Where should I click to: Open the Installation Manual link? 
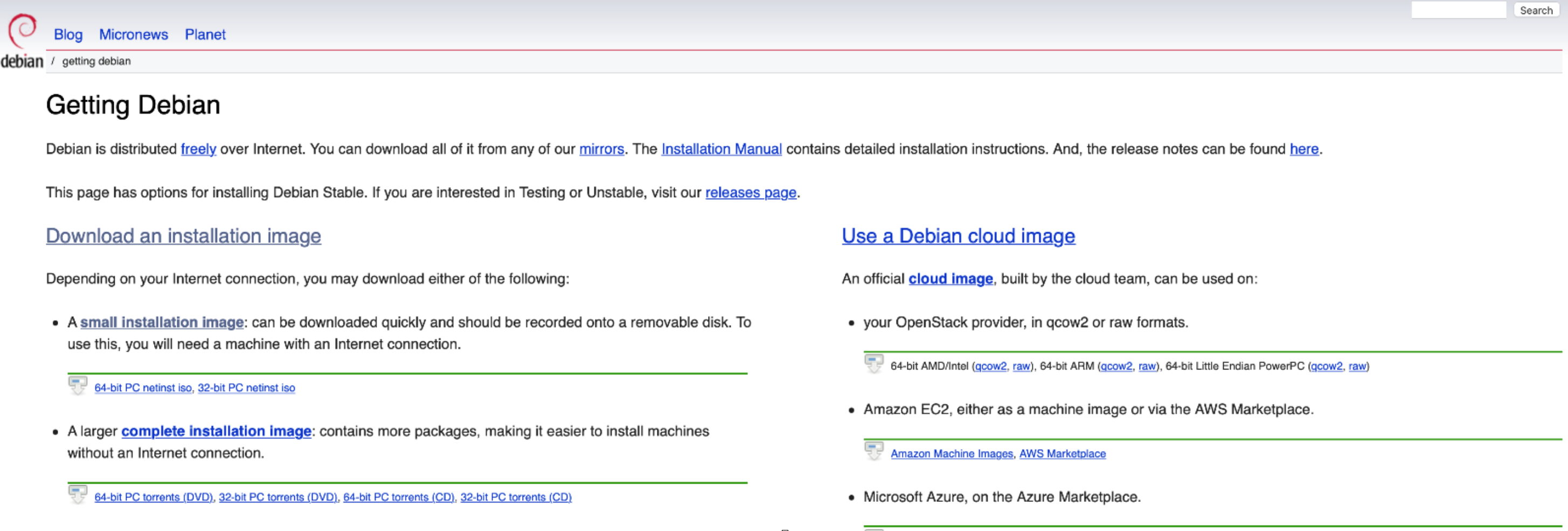click(x=721, y=149)
